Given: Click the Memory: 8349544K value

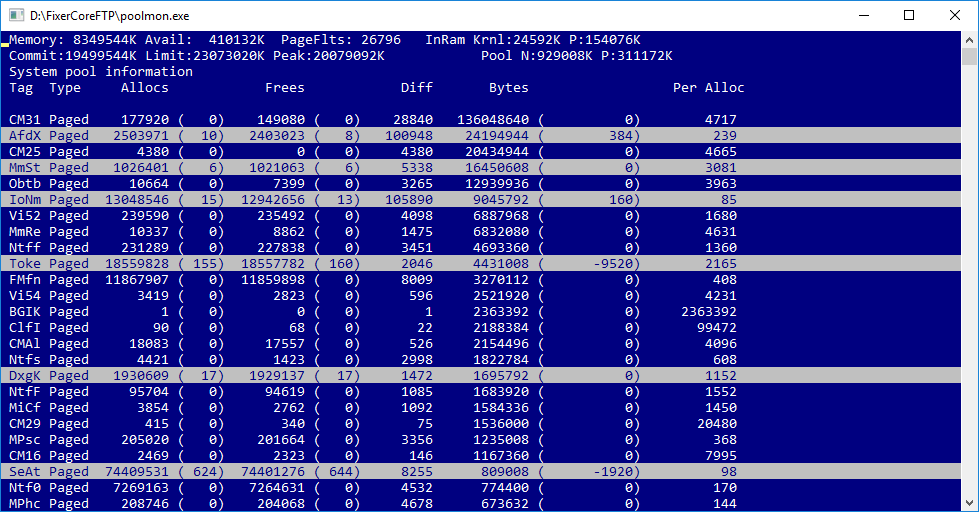Looking at the screenshot, I should (72, 40).
